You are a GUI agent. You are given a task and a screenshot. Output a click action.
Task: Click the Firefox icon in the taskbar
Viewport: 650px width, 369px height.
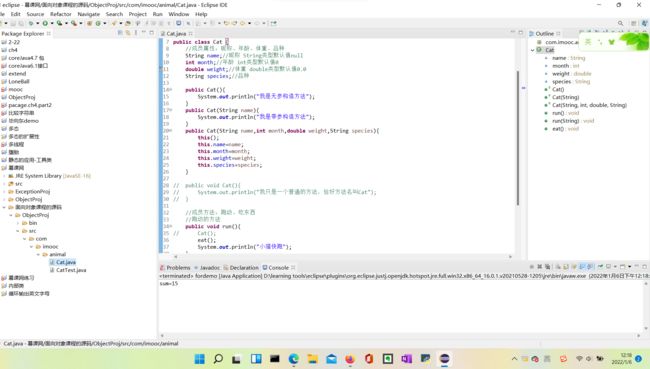coord(350,359)
